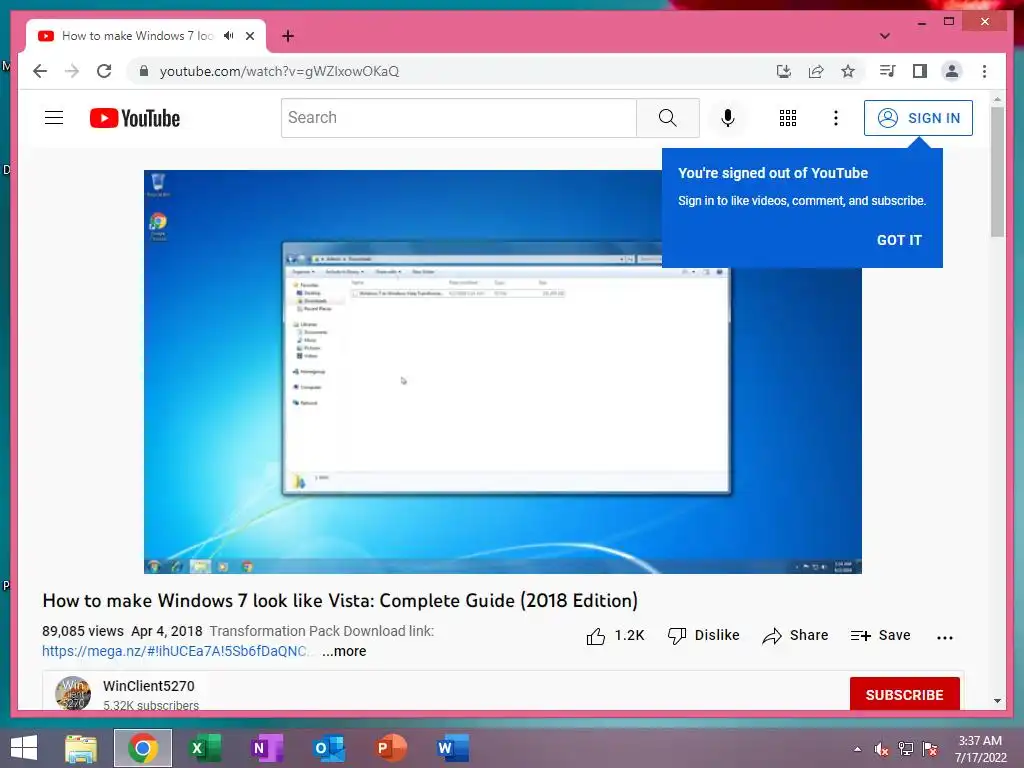The image size is (1024, 768).
Task: Show hidden system tray icons
Action: [857, 749]
